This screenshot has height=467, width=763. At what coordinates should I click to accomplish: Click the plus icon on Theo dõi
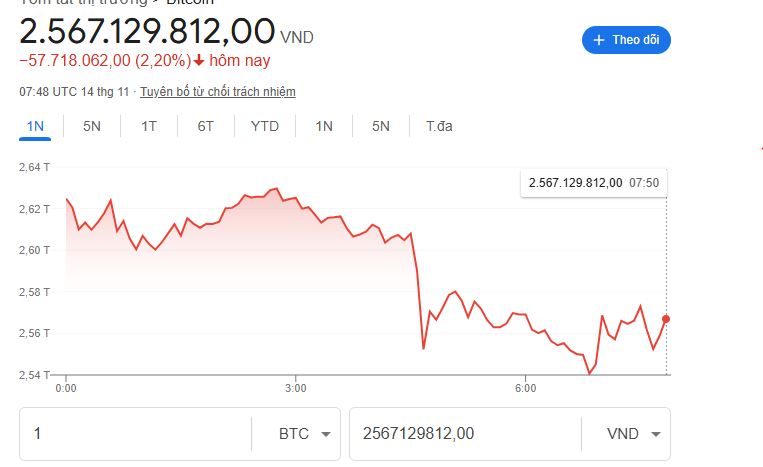click(599, 40)
